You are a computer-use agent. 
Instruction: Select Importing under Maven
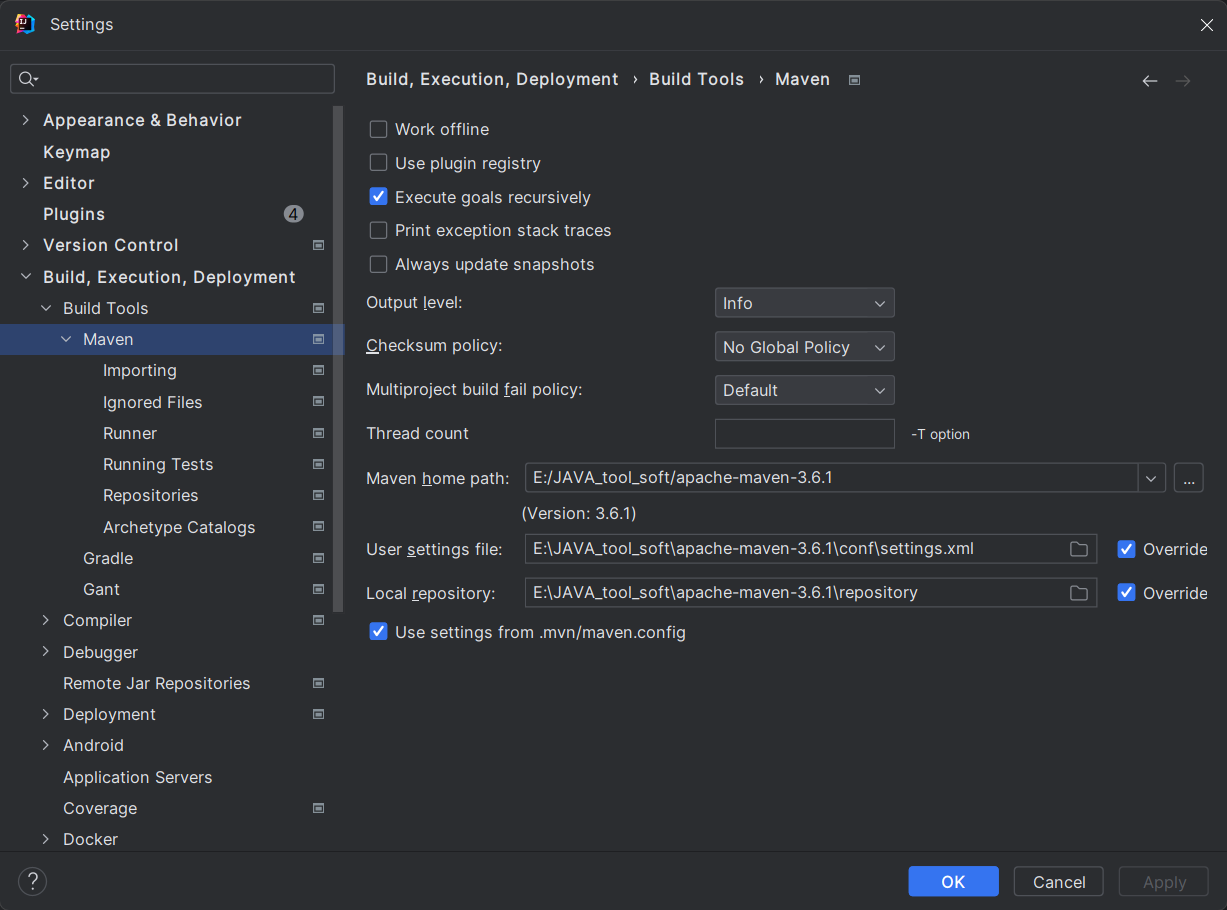[140, 370]
